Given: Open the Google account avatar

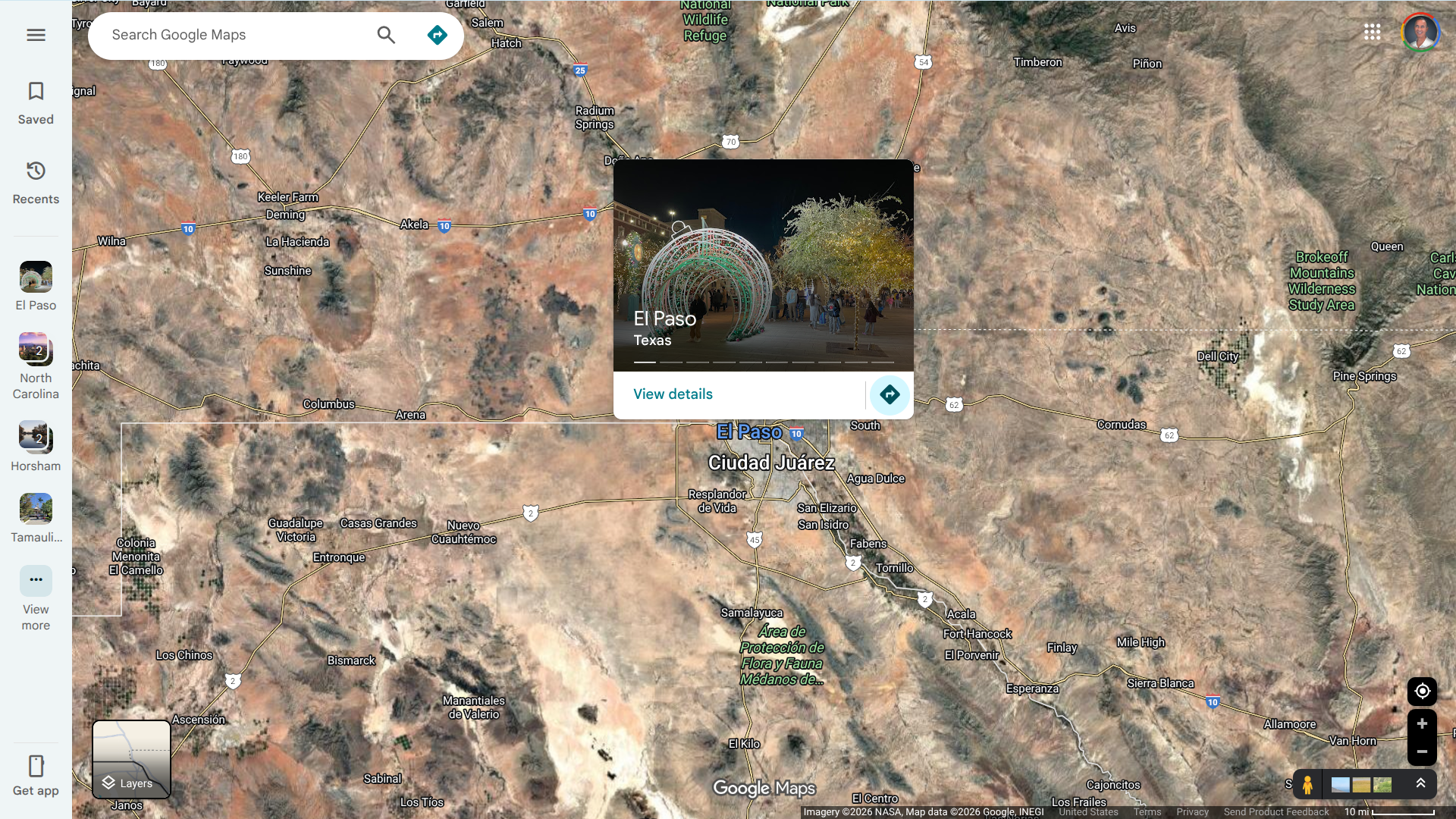Looking at the screenshot, I should click(x=1420, y=32).
